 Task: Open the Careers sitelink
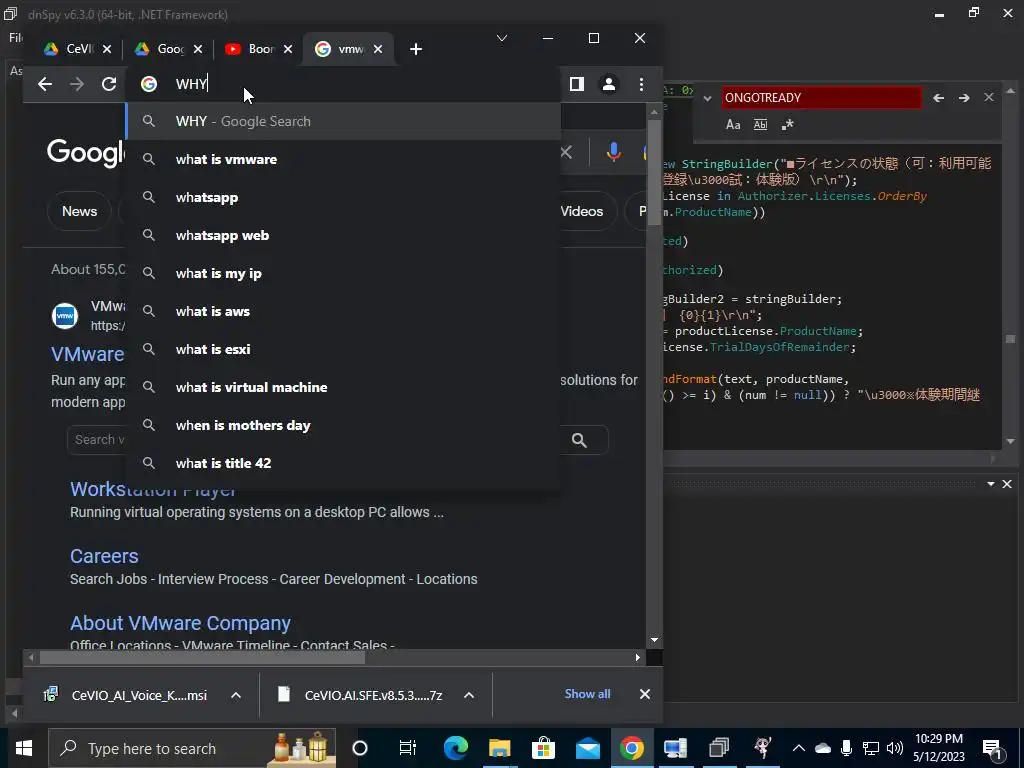pyautogui.click(x=104, y=556)
